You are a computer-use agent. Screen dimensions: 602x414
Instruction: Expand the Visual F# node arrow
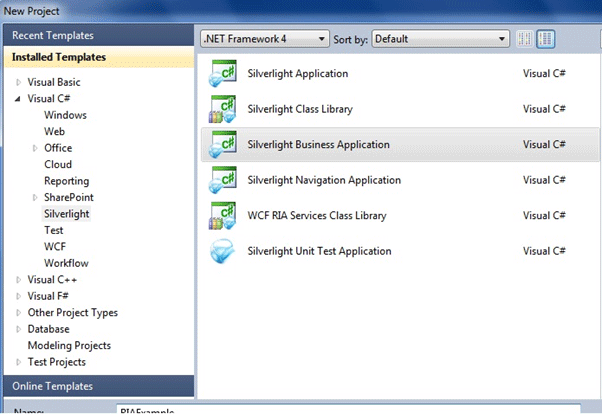[18, 296]
